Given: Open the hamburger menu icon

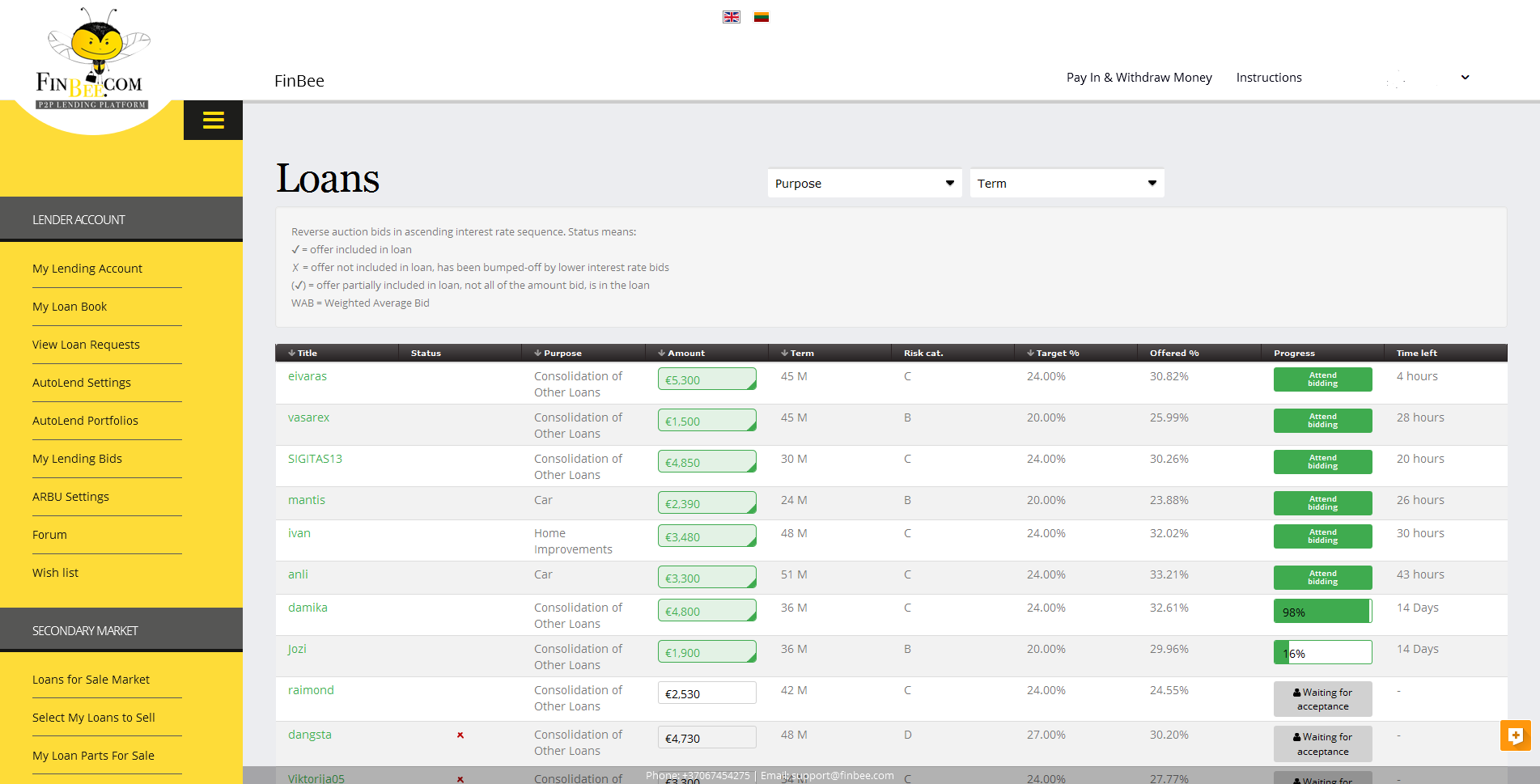Looking at the screenshot, I should [213, 121].
